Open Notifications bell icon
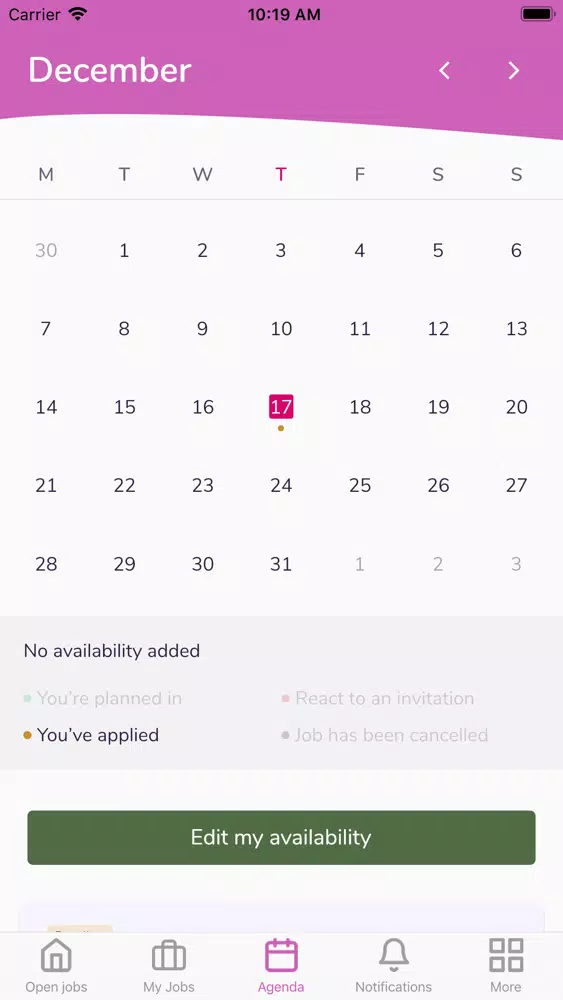The image size is (563, 1000). (x=393, y=955)
